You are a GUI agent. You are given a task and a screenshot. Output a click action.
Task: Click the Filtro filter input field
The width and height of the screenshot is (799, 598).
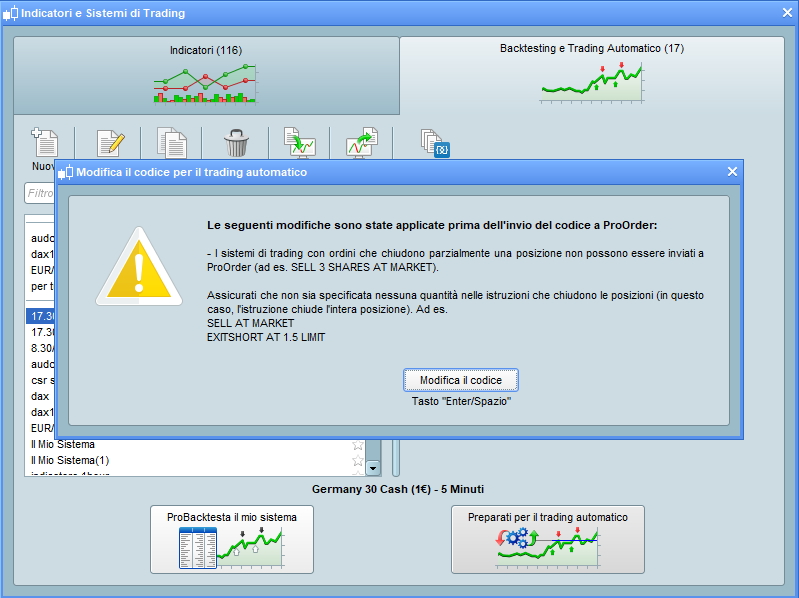[x=40, y=193]
